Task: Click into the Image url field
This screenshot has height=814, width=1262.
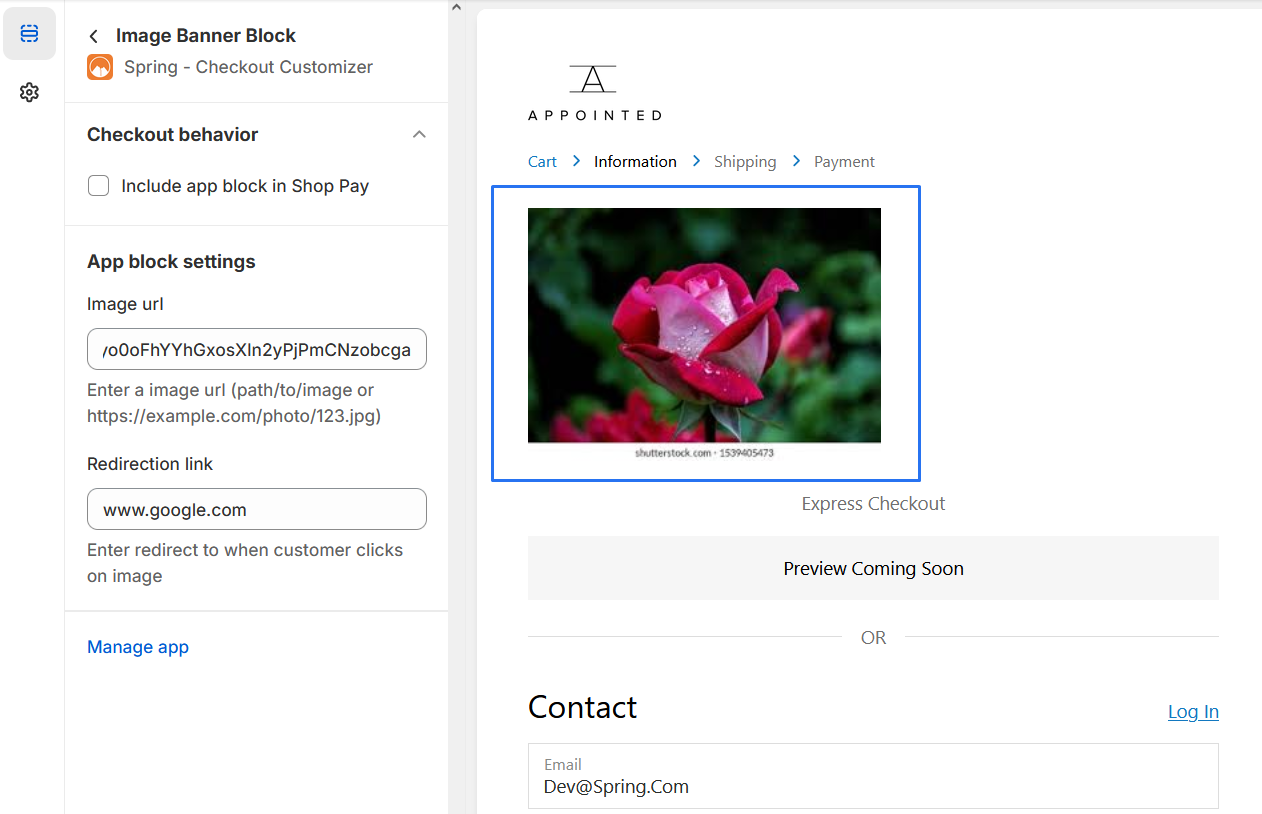Action: pyautogui.click(x=257, y=349)
